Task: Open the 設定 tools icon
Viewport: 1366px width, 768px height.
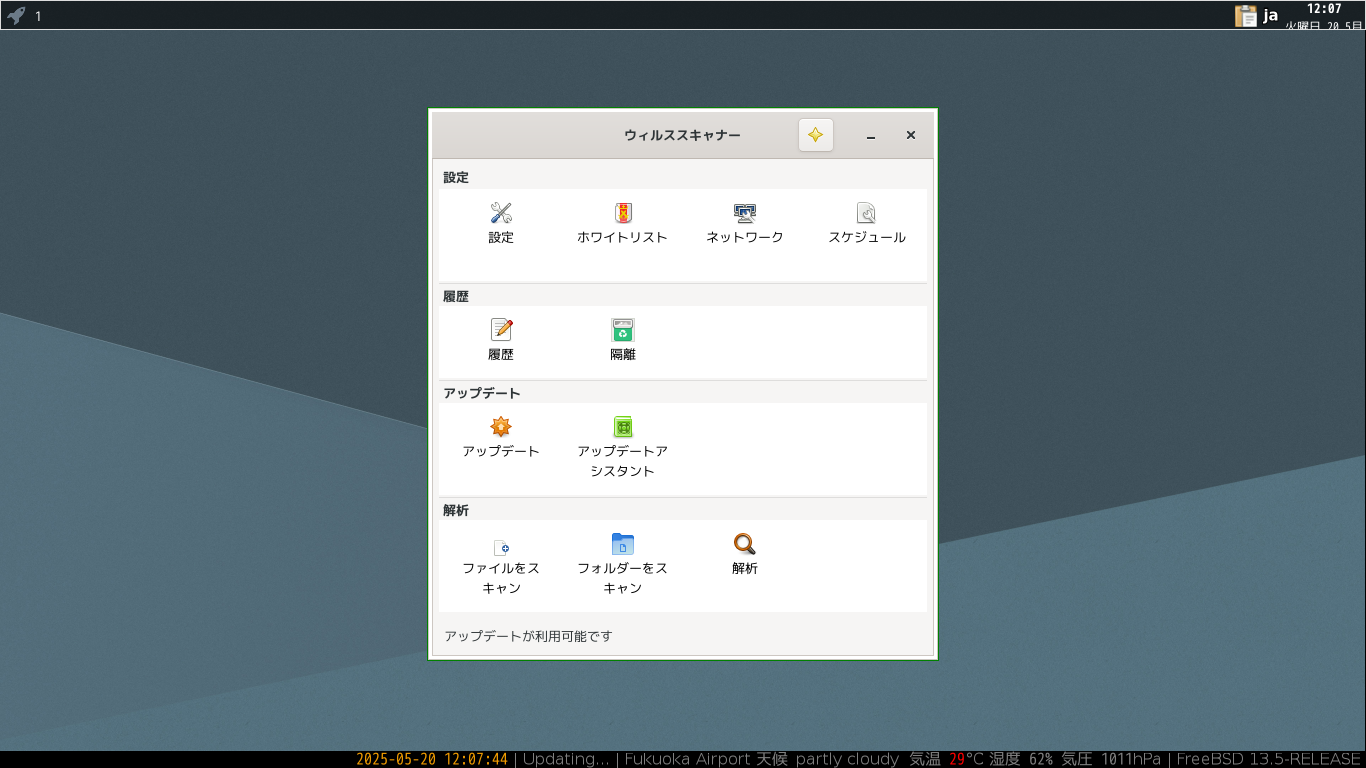Action: (501, 213)
